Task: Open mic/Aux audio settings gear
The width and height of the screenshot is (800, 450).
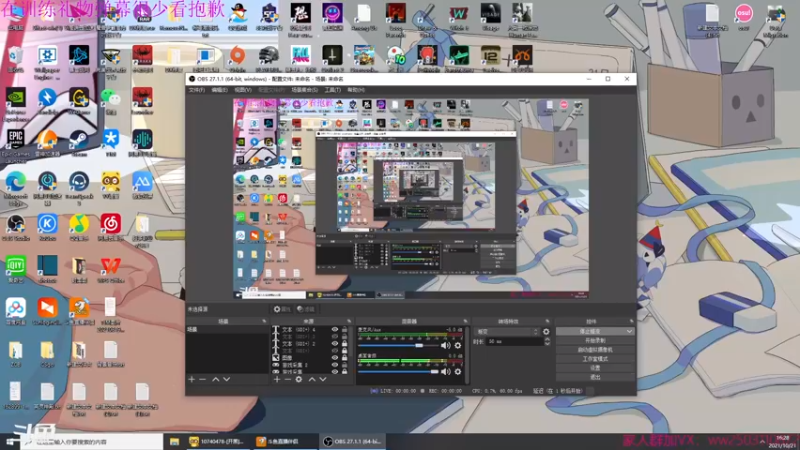Action: [x=458, y=345]
